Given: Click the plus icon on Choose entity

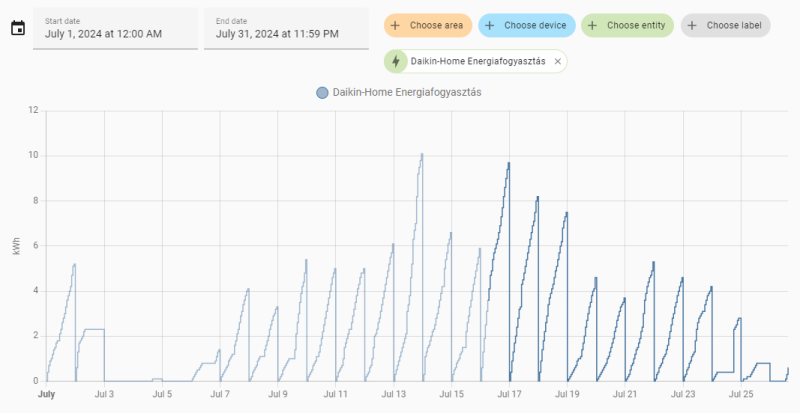Looking at the screenshot, I should tap(594, 25).
